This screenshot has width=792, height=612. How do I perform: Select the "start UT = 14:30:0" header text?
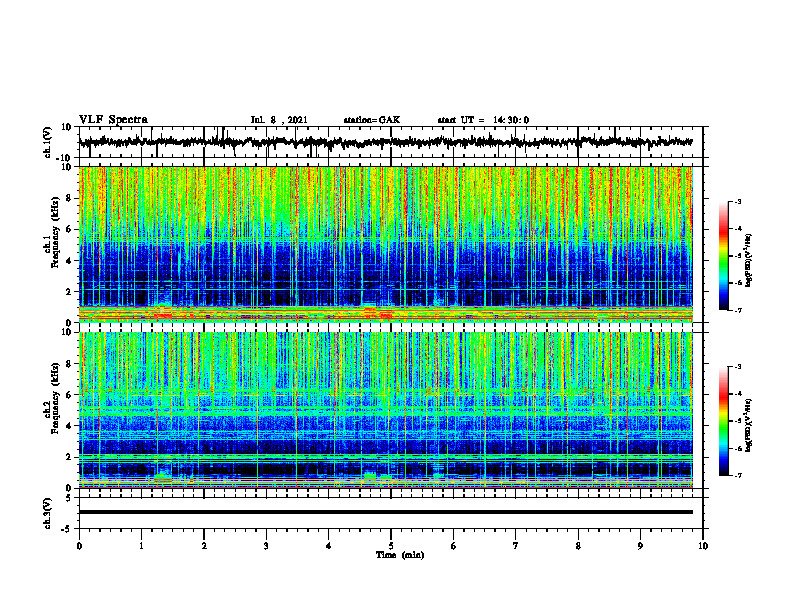tap(483, 120)
